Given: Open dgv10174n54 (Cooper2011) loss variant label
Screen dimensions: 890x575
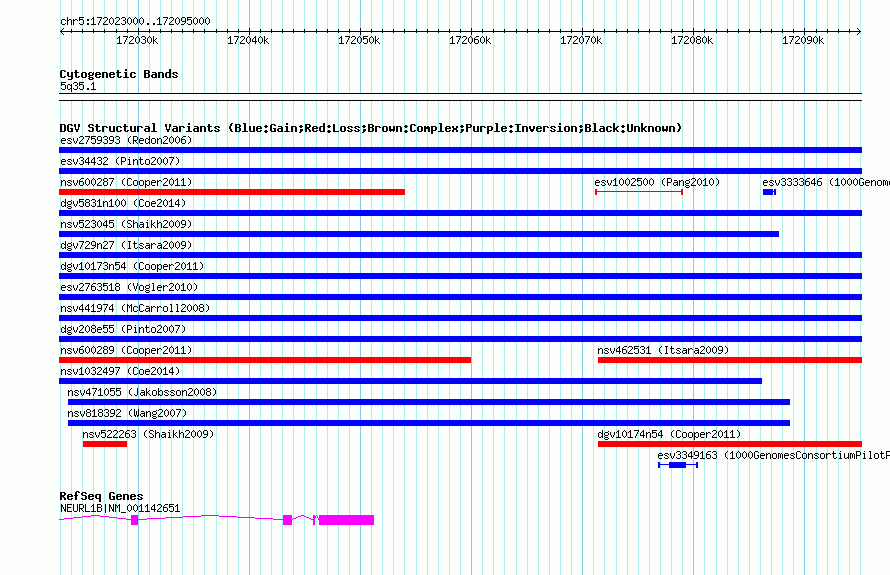Looking at the screenshot, I should click(669, 434).
